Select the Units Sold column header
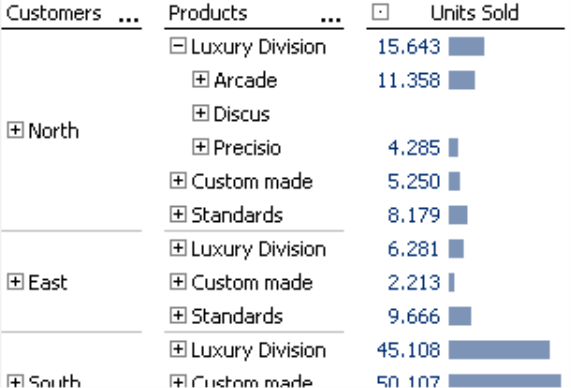Image resolution: width=571 pixels, height=388 pixels. coord(474,13)
